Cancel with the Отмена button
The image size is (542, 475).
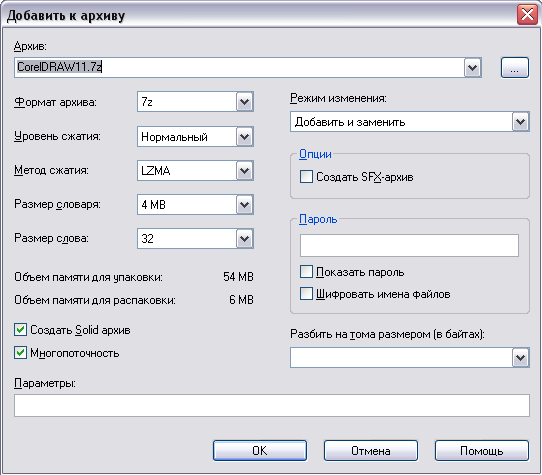click(x=371, y=450)
